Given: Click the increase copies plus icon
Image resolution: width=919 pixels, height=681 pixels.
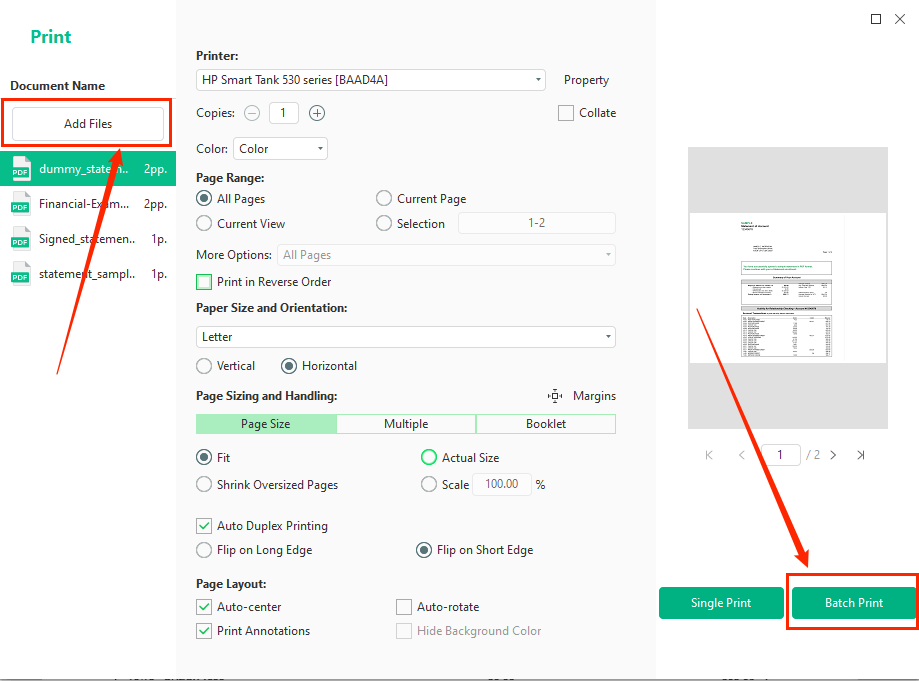Looking at the screenshot, I should pos(317,113).
